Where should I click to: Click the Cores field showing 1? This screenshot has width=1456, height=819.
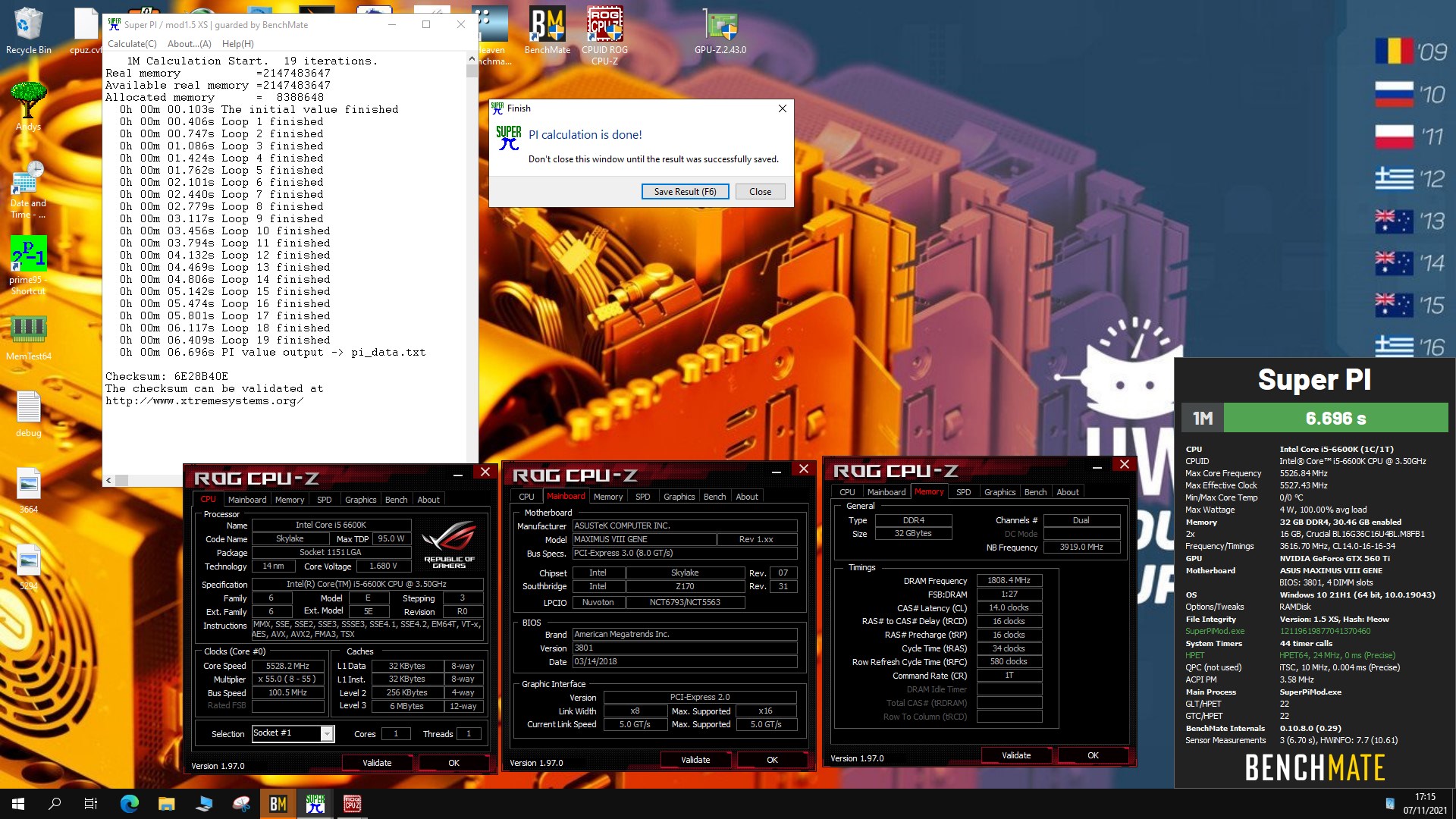(x=395, y=733)
